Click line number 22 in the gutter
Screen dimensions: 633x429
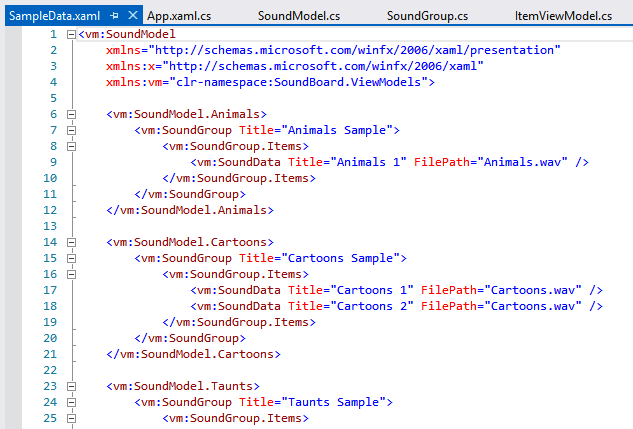[x=50, y=370]
